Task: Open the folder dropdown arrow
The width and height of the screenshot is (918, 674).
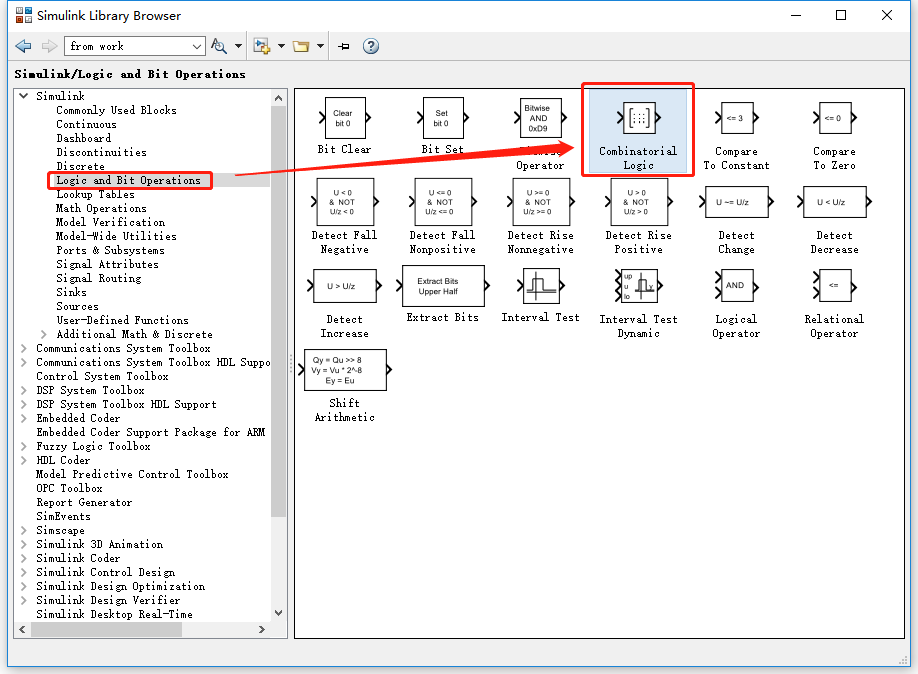Action: tap(320, 46)
